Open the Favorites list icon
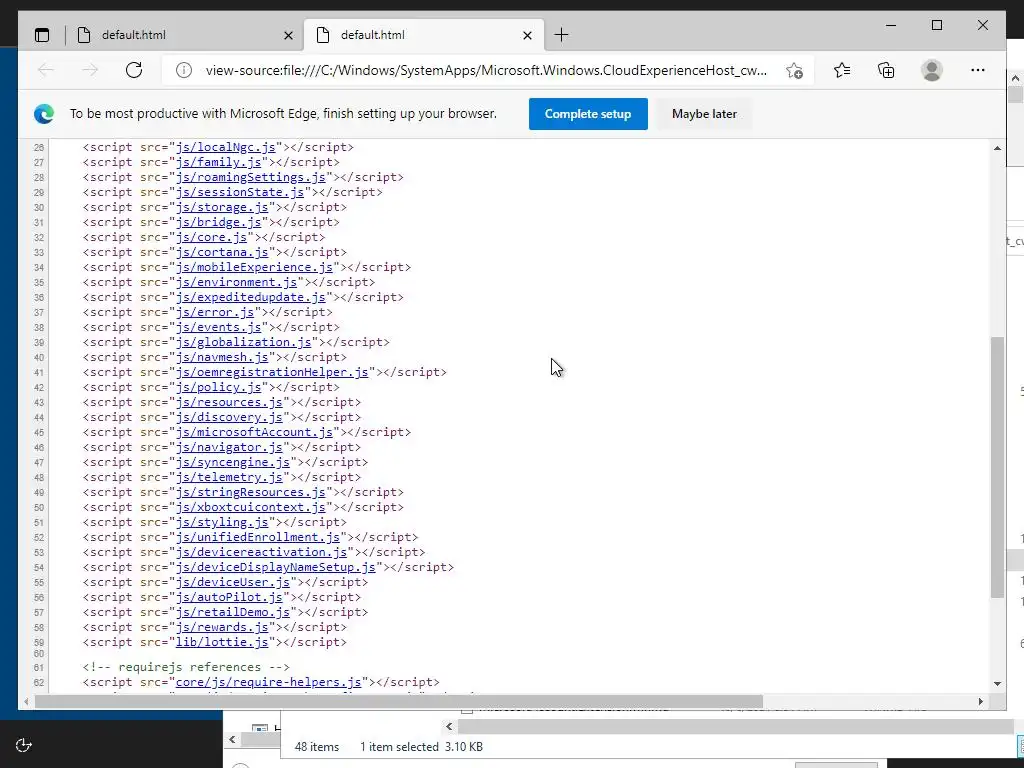Viewport: 1024px width, 768px height. pos(842,70)
